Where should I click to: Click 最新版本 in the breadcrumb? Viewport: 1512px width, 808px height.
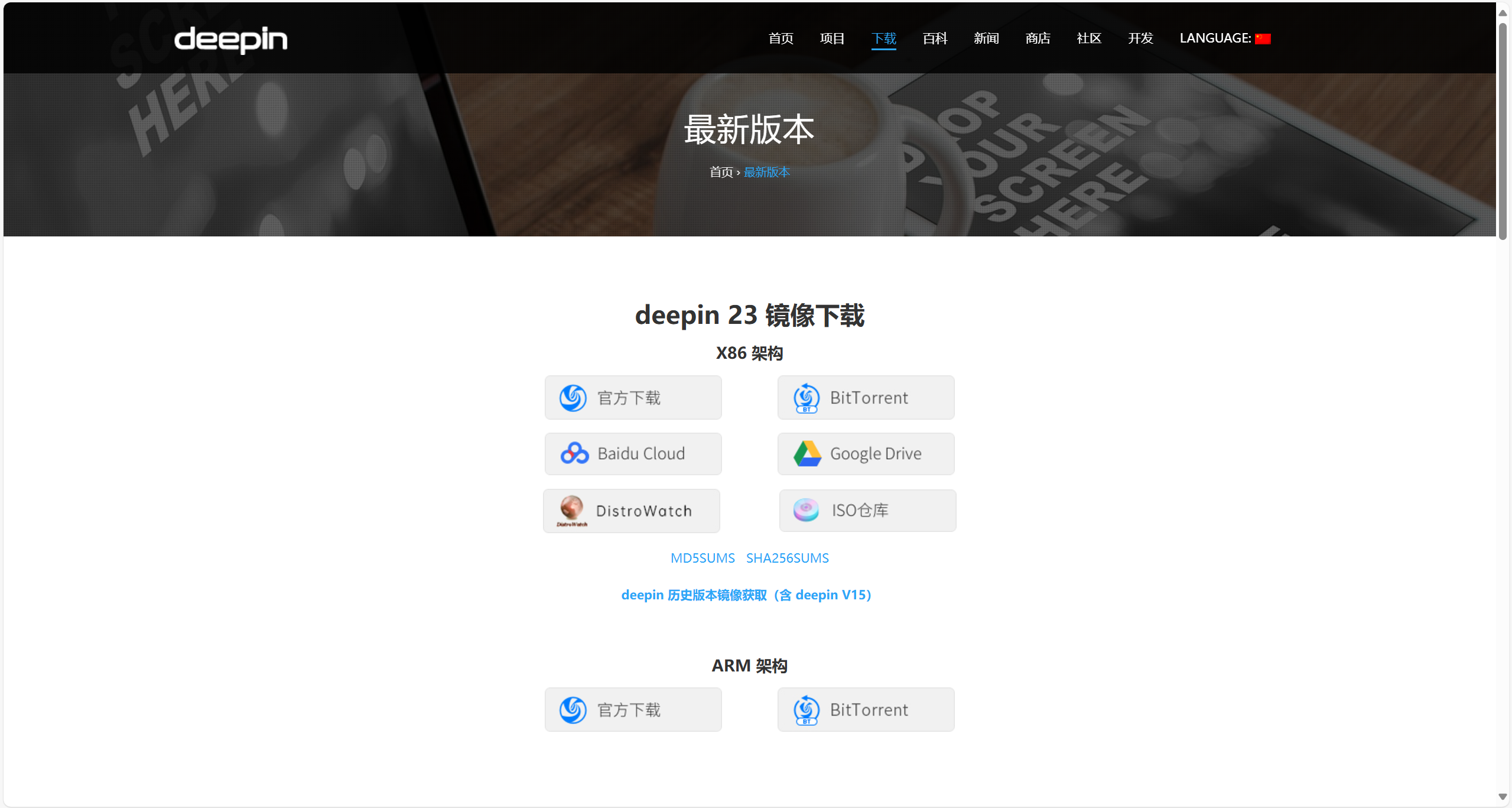tap(767, 172)
